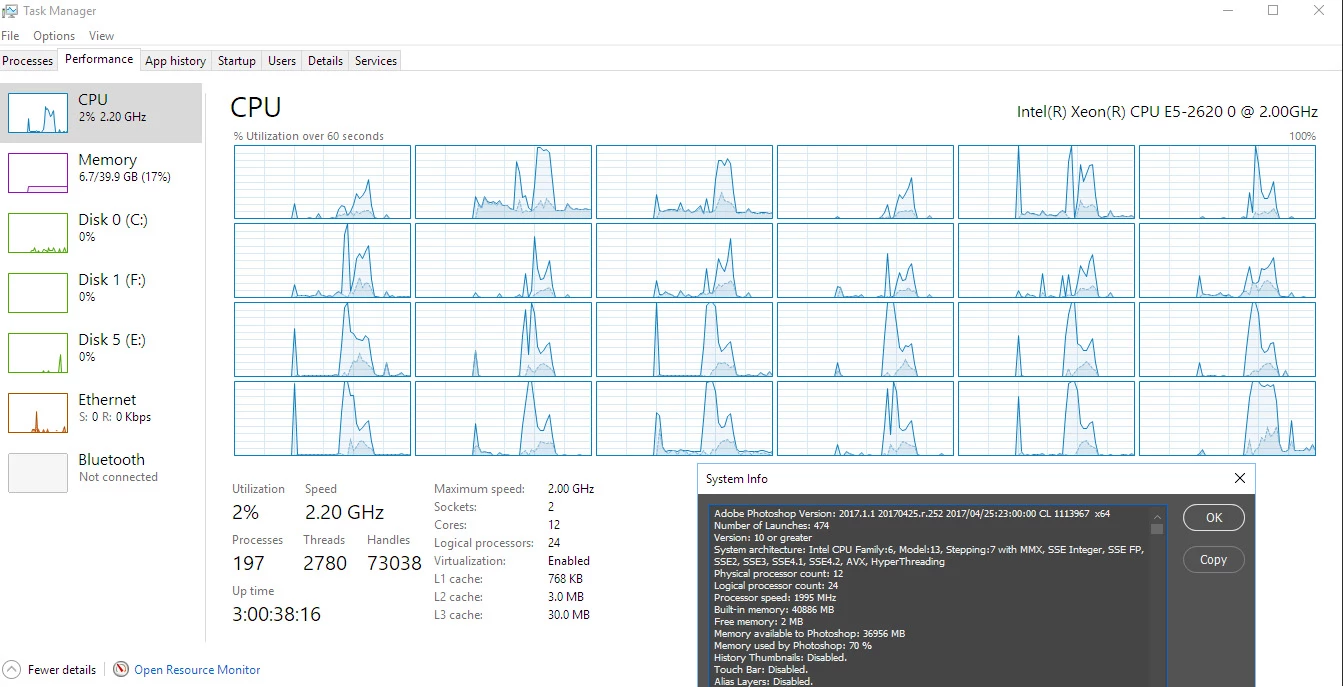Click the Physical processor count: 12 line
Screen dimensions: 1343x687
778,574
